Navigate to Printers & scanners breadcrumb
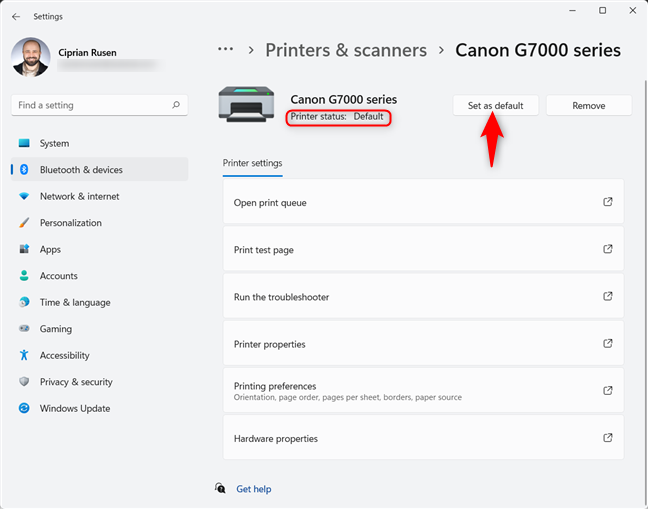Image resolution: width=648 pixels, height=509 pixels. coord(346,50)
